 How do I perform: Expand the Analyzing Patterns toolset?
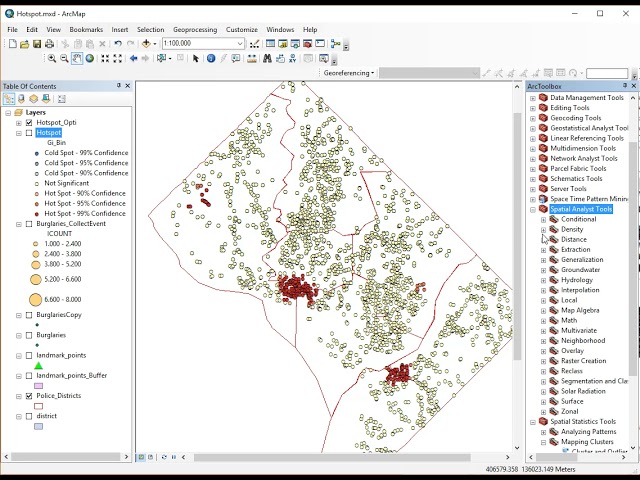(543, 432)
